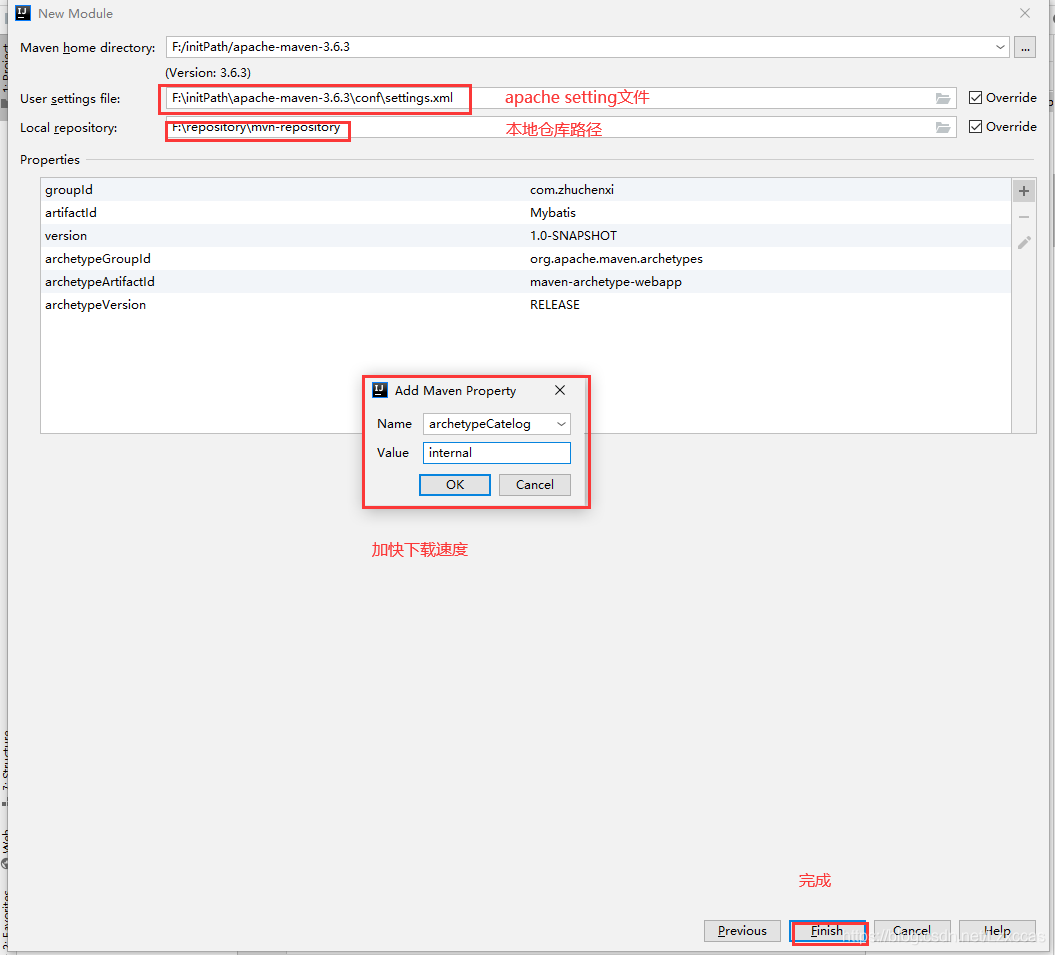Select the version property row
This screenshot has width=1055, height=955.
525,236
